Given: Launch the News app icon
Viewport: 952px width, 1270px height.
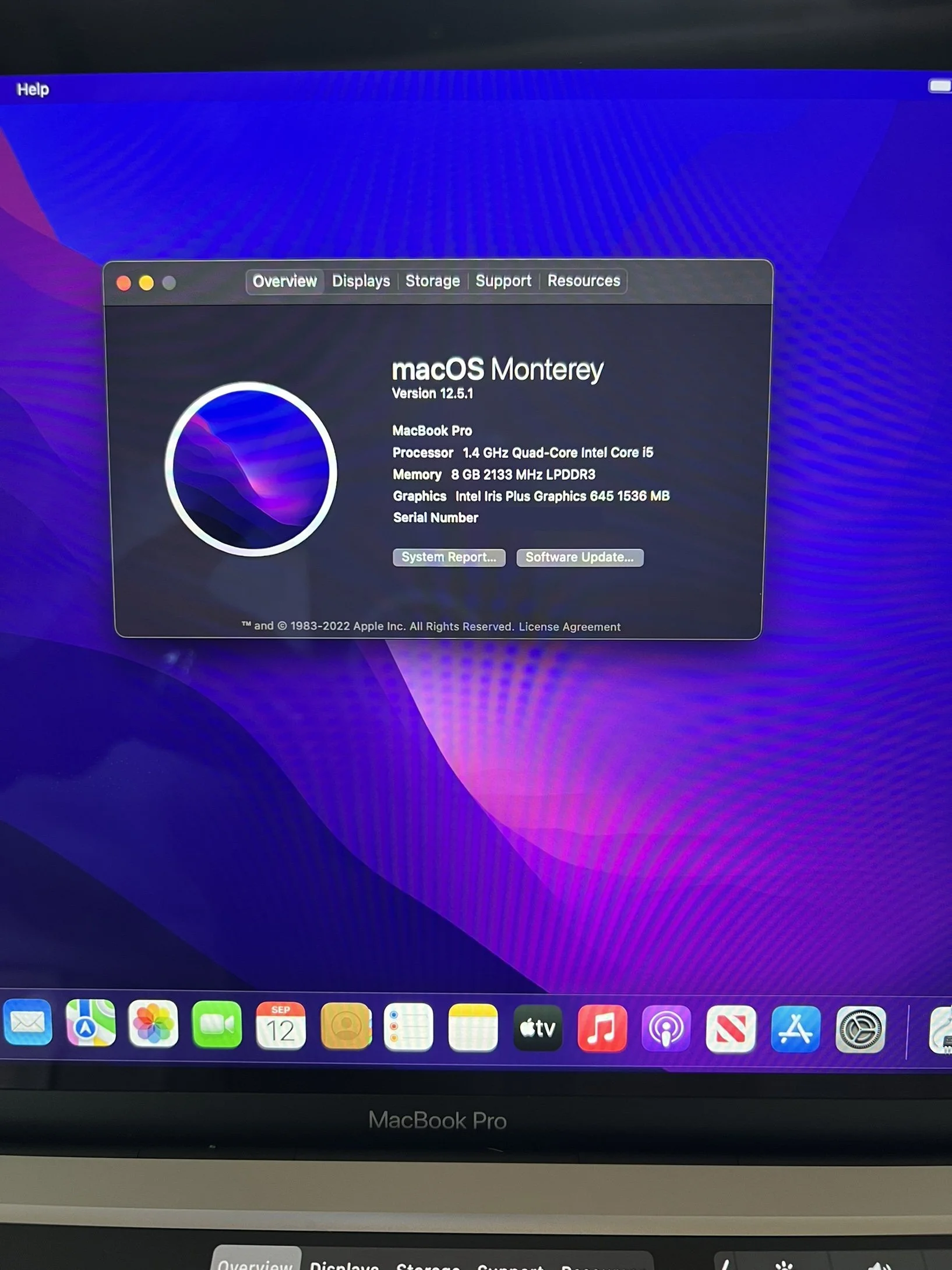Looking at the screenshot, I should pos(731,1031).
